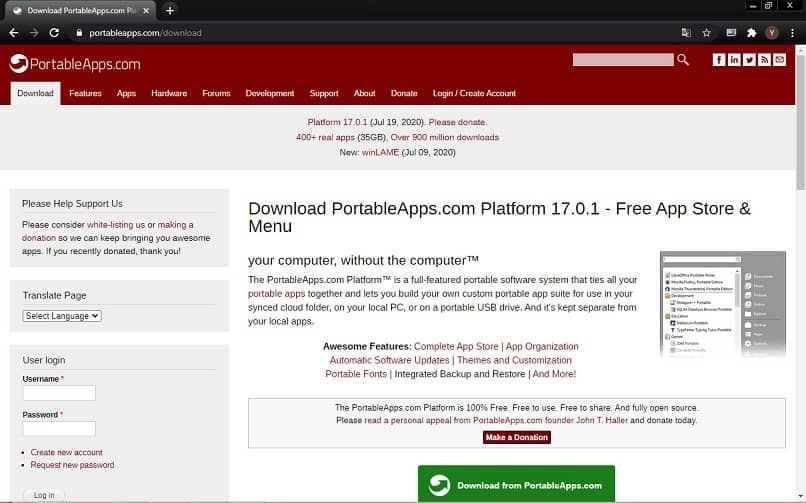Screen dimensions: 806x503
Task: Select the Download nav tab
Action: [35, 94]
